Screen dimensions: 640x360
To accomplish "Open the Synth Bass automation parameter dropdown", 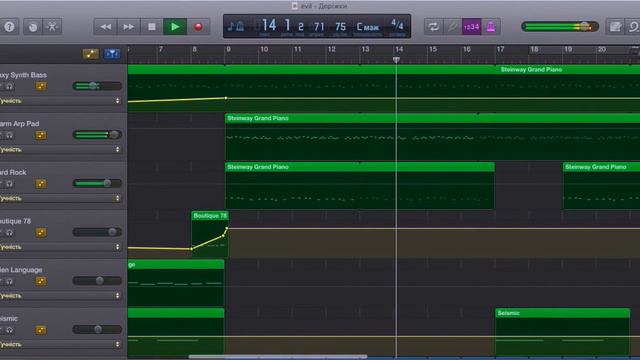I will [61, 101].
